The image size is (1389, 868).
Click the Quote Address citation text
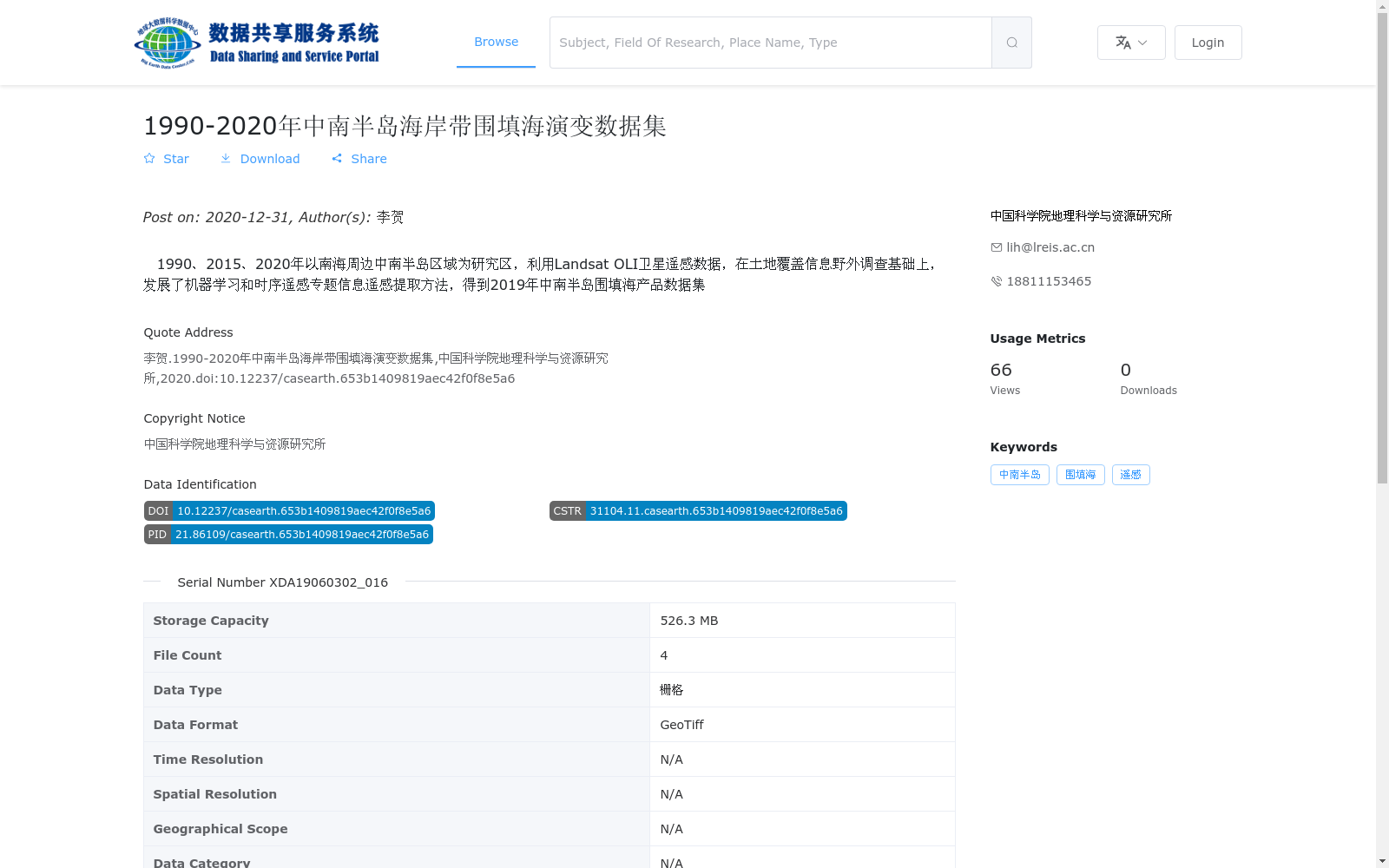click(x=376, y=368)
